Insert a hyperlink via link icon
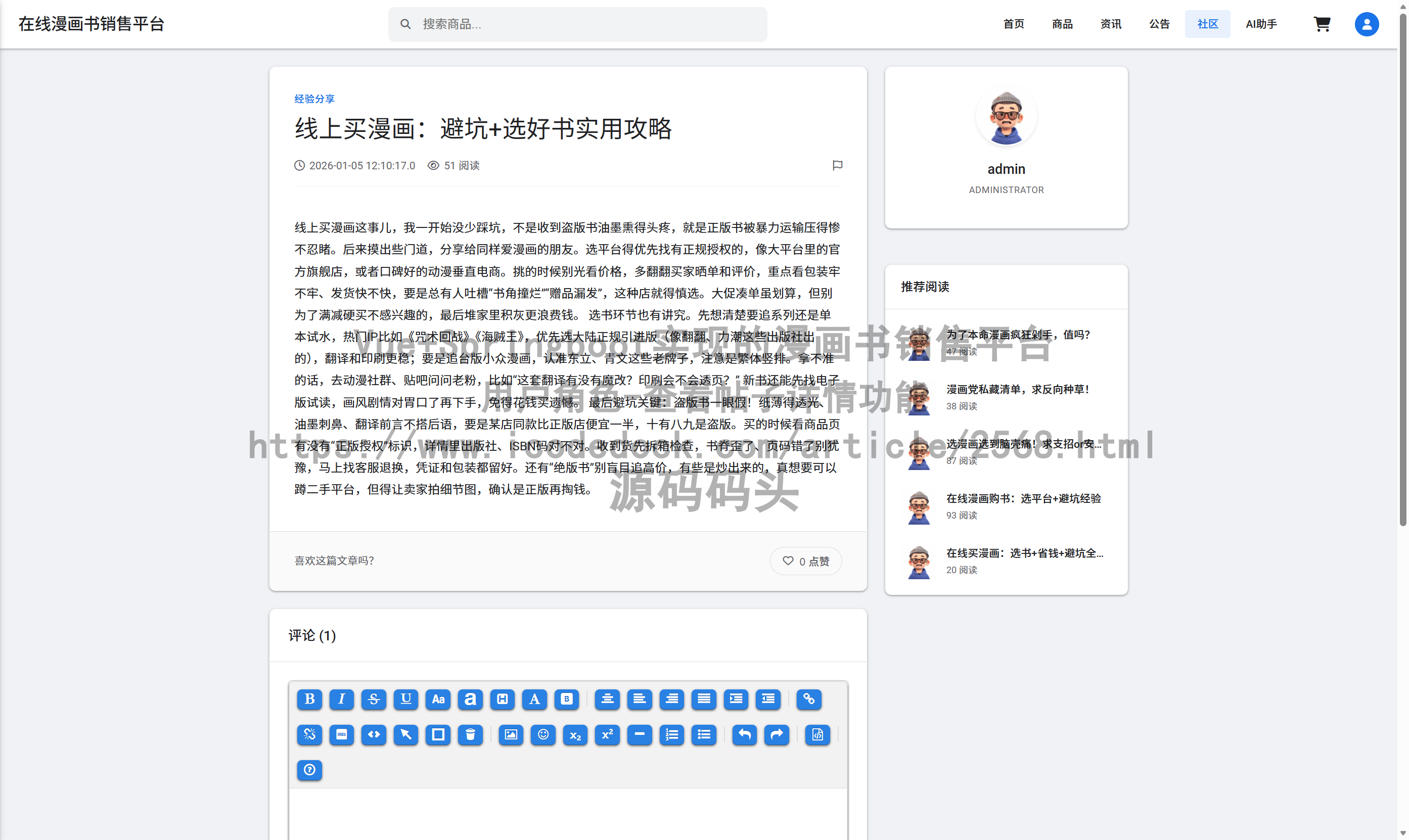The height and width of the screenshot is (840, 1409). click(808, 699)
